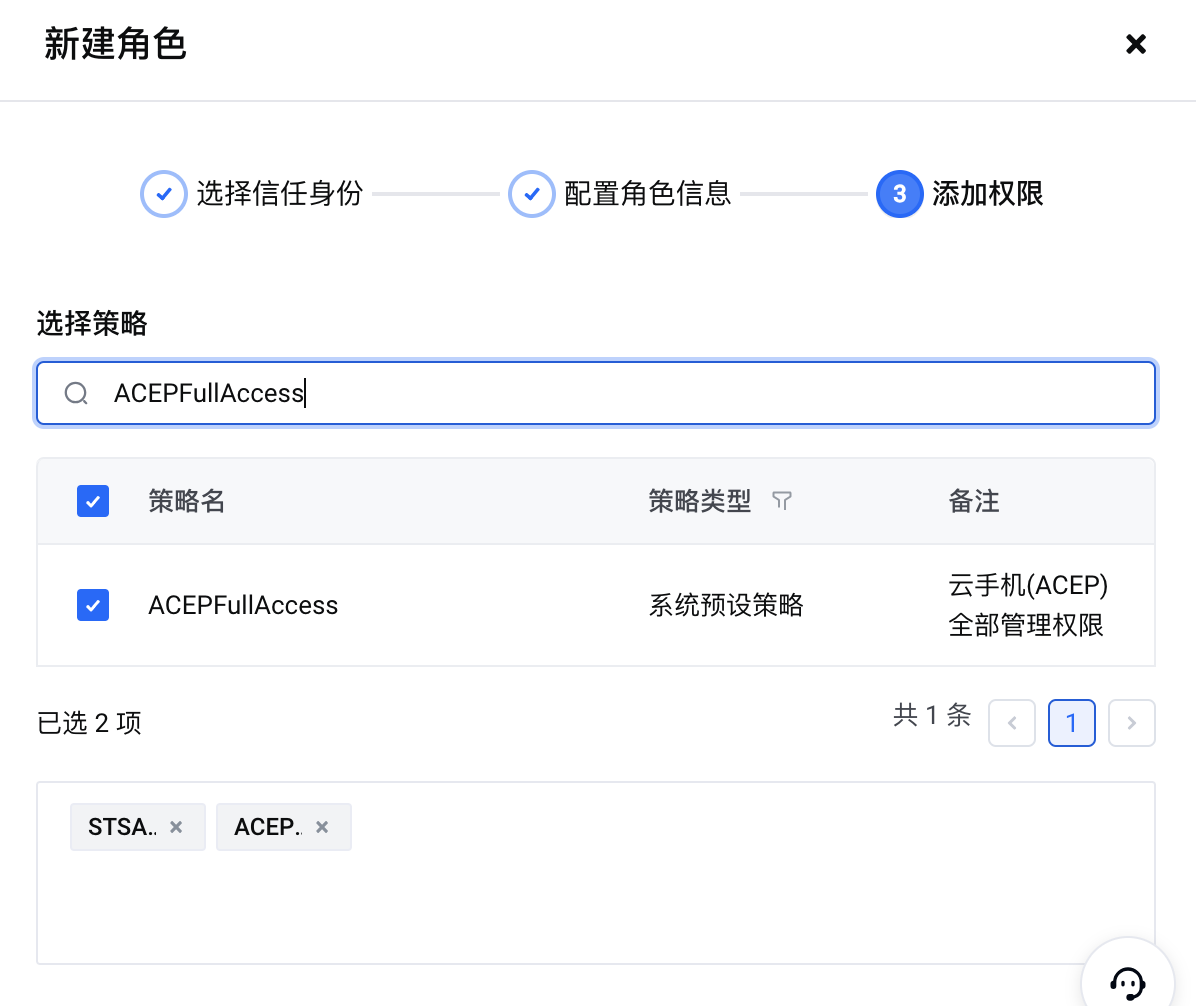Click the 配置角色信息 step checkmark icon
Screen dimensions: 1196x1006
point(532,194)
